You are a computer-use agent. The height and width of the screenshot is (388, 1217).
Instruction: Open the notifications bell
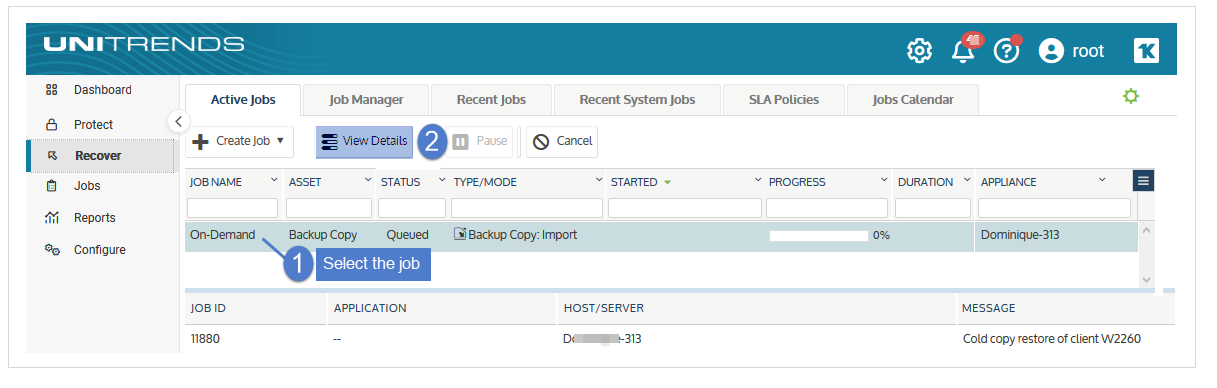tap(963, 51)
